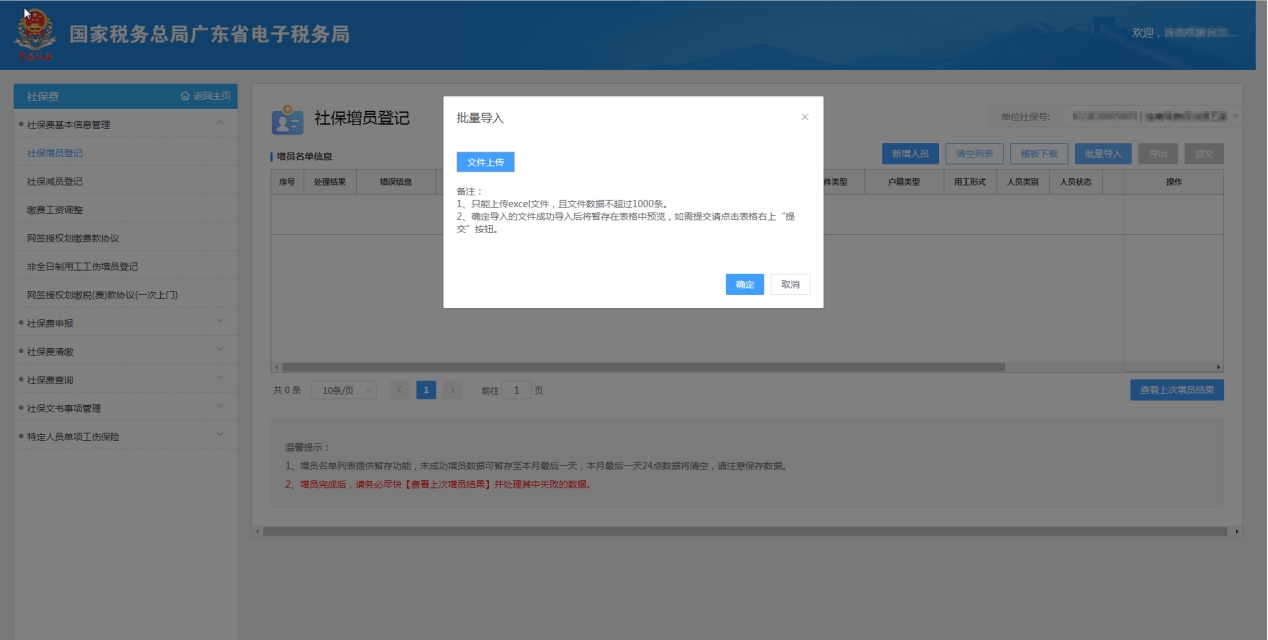Click the 前往 page number input

(516, 390)
